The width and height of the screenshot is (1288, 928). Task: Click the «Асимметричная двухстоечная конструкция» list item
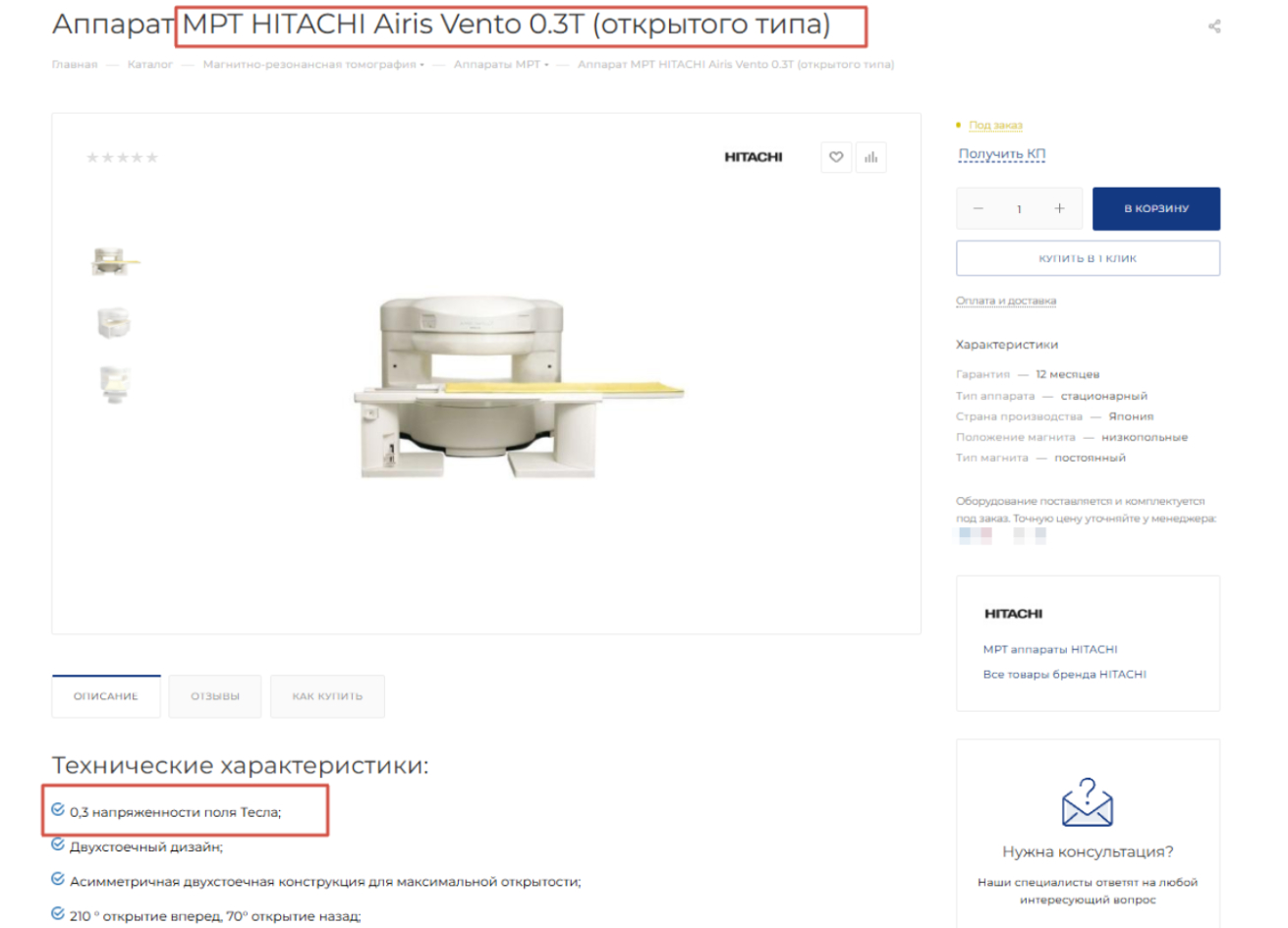325,882
